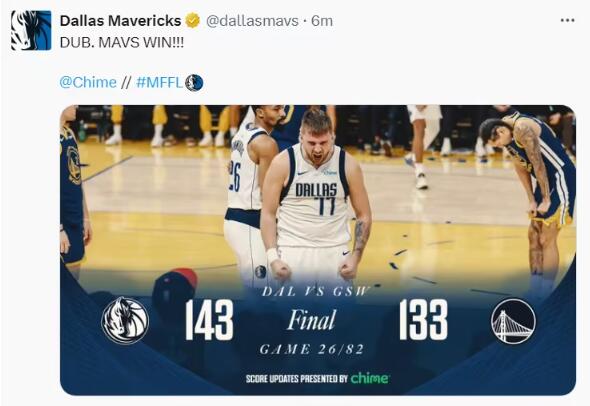The image size is (590, 406).
Task: Open the @dallasmavs handle link
Action: point(252,21)
